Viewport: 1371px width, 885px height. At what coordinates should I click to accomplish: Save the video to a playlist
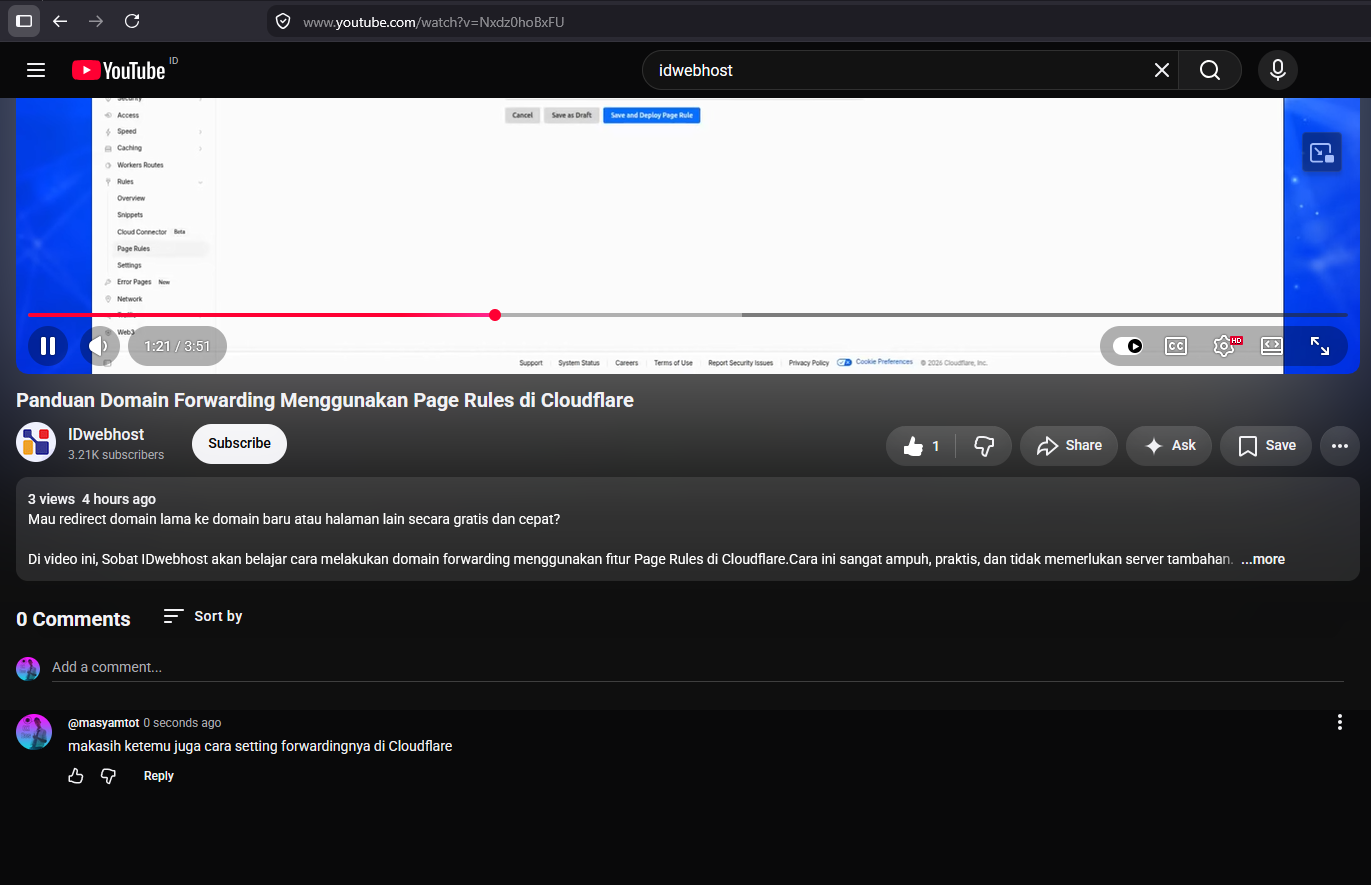click(1266, 446)
